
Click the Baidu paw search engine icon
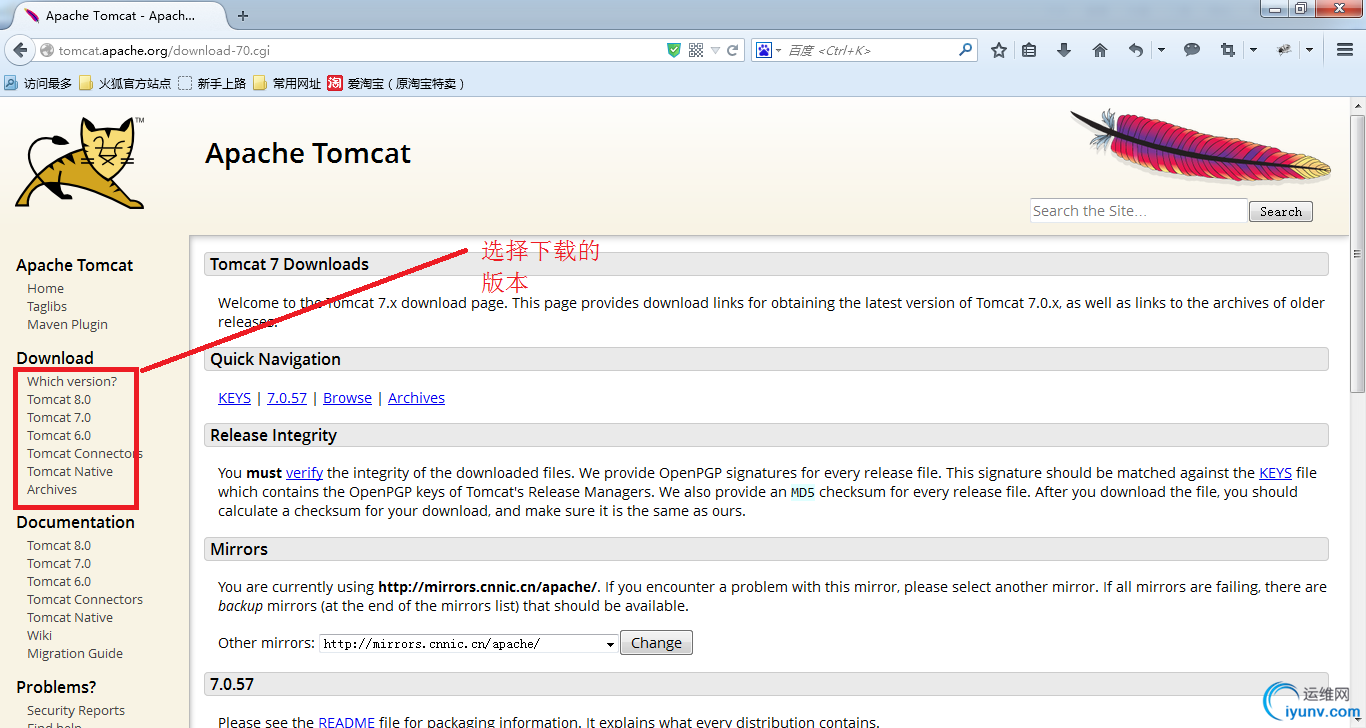pyautogui.click(x=764, y=50)
